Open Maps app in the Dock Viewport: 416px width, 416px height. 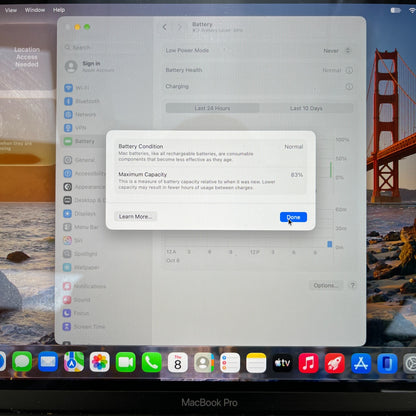point(74,362)
